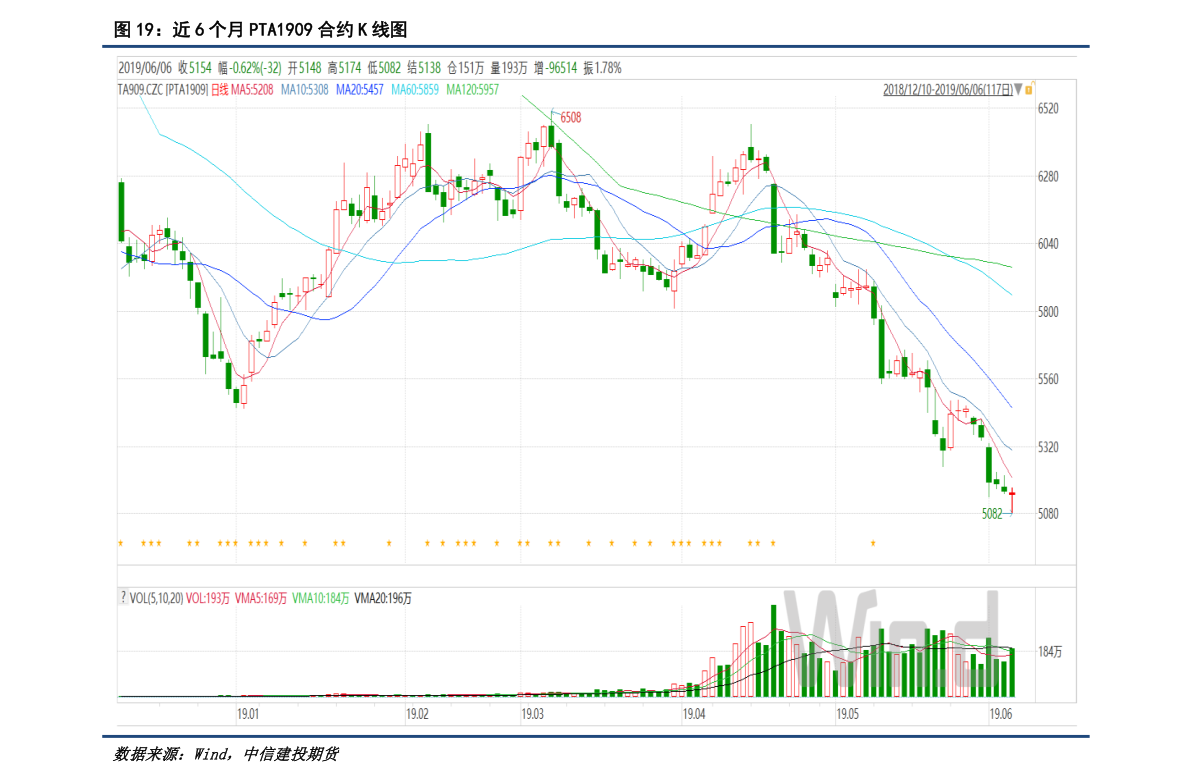Click the 2018/12/10-2019/06/06 date range link
Screen dimensions: 1191x782
tap(947, 89)
